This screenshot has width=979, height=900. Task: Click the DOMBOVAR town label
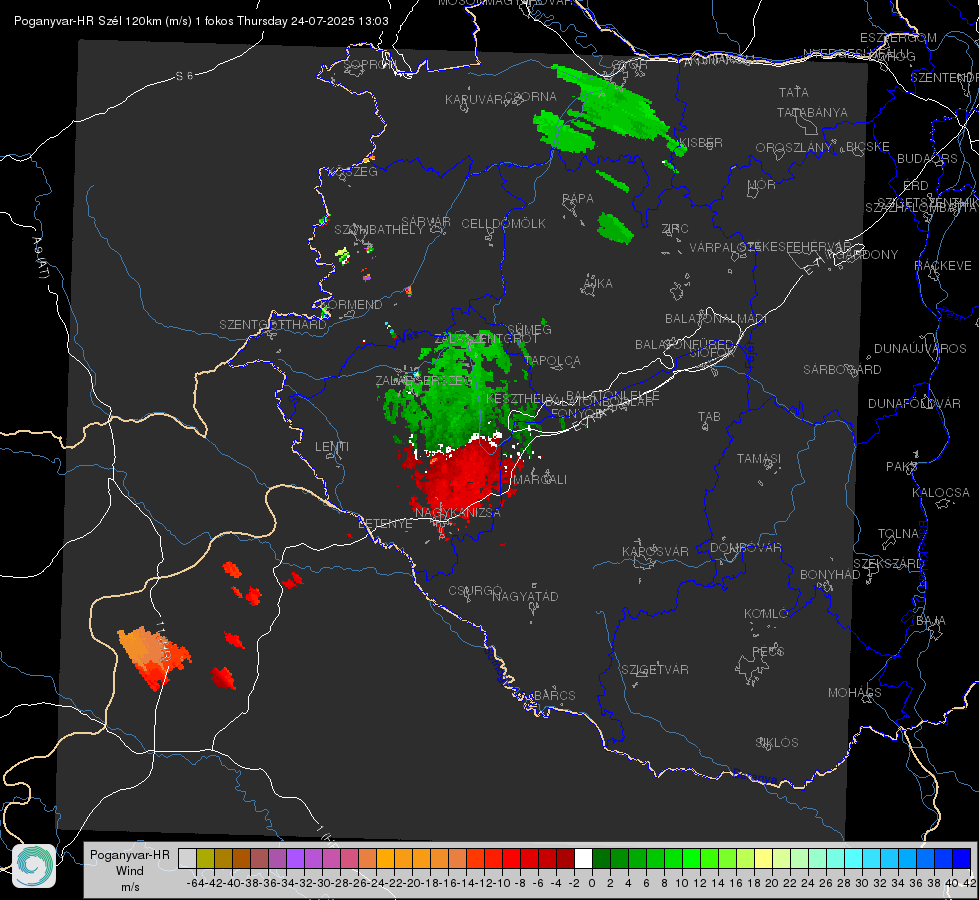745,548
